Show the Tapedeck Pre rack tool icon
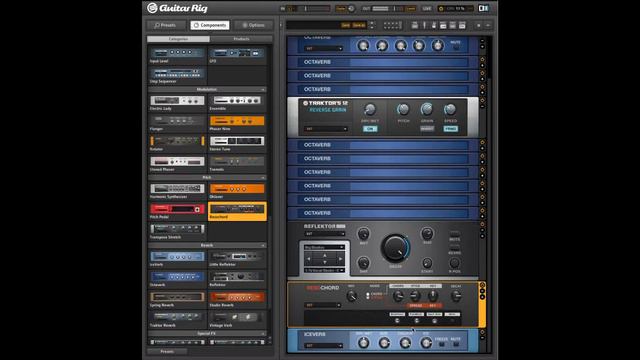The height and width of the screenshot is (360, 640). (415, 25)
